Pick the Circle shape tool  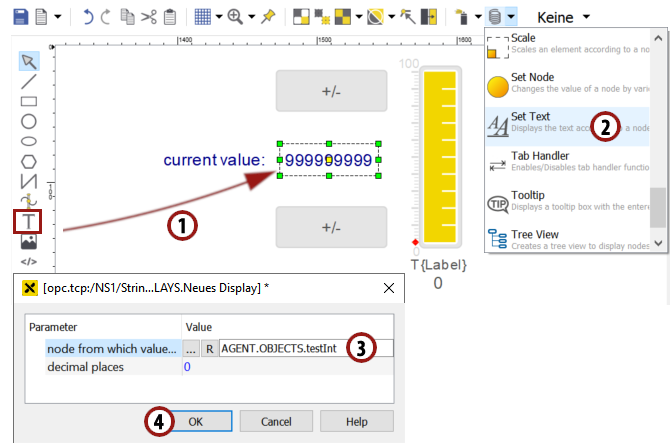point(28,121)
